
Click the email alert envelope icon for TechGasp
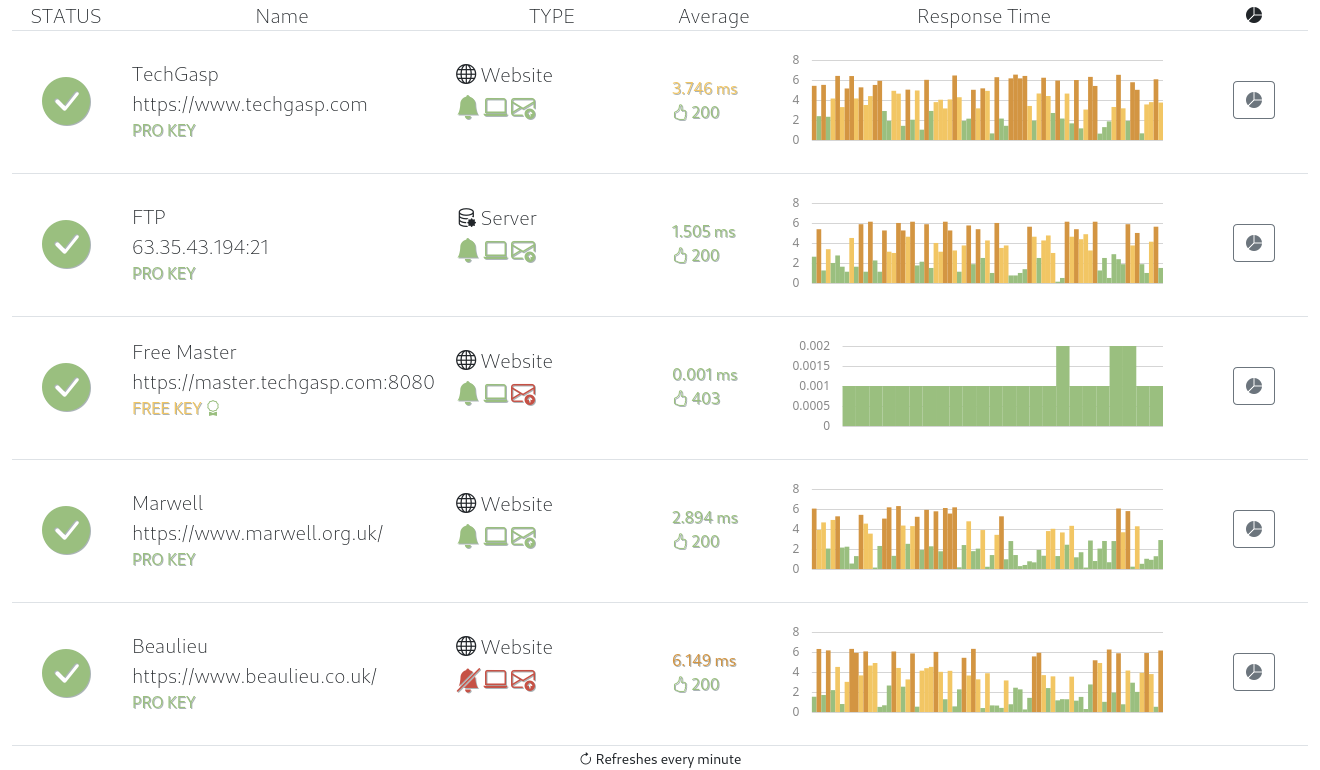[x=522, y=108]
